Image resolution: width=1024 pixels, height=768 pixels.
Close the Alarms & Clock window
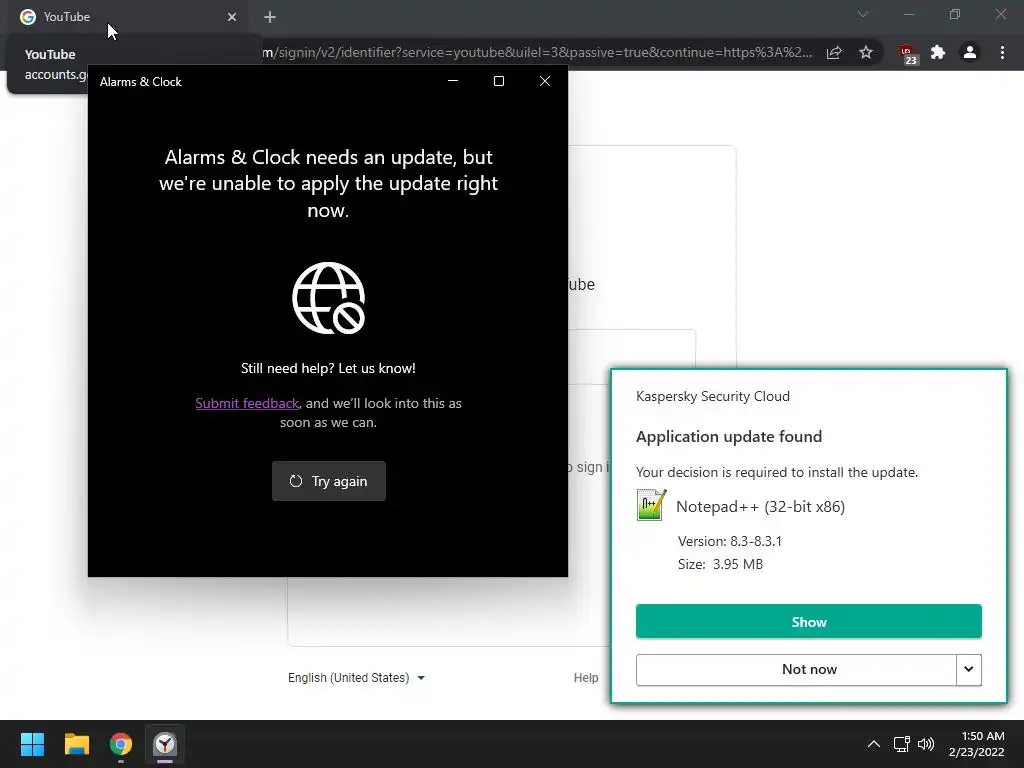pos(545,81)
